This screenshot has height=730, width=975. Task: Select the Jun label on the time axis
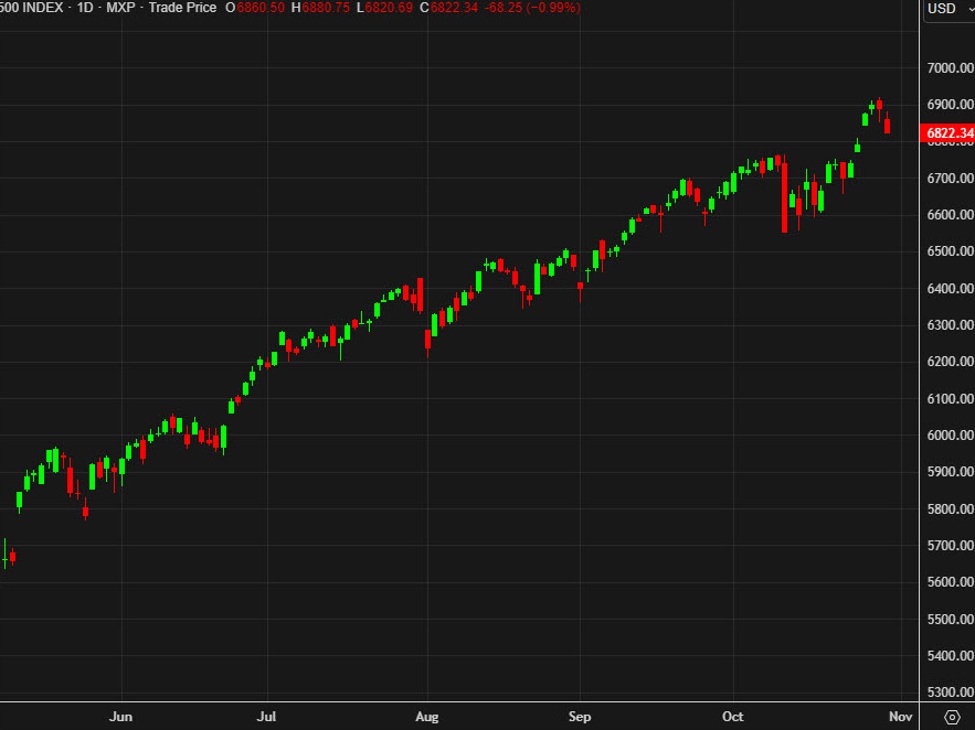coord(122,717)
